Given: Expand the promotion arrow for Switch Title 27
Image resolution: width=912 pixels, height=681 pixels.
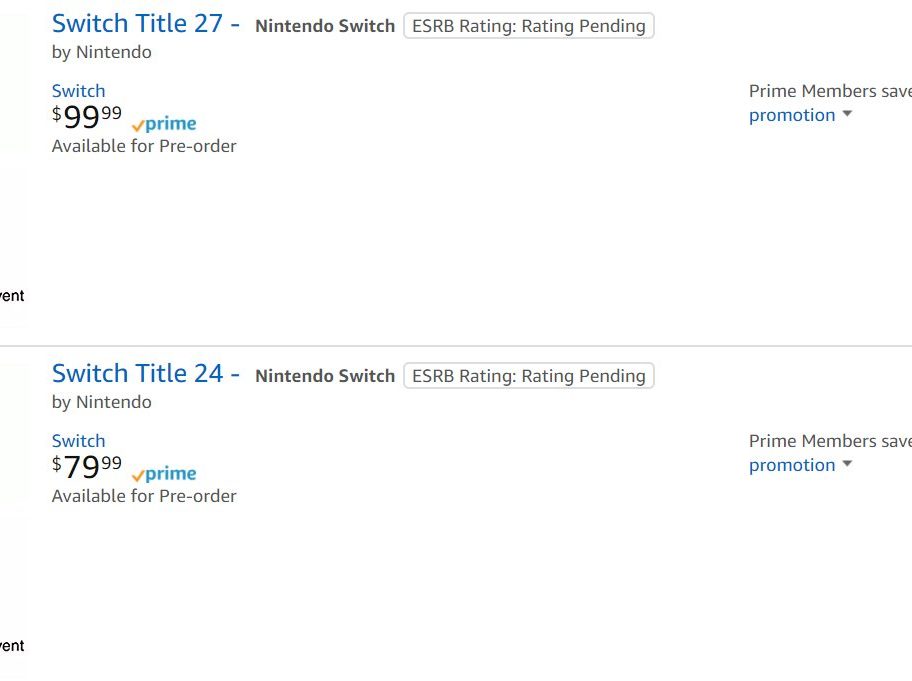Looking at the screenshot, I should tap(847, 115).
